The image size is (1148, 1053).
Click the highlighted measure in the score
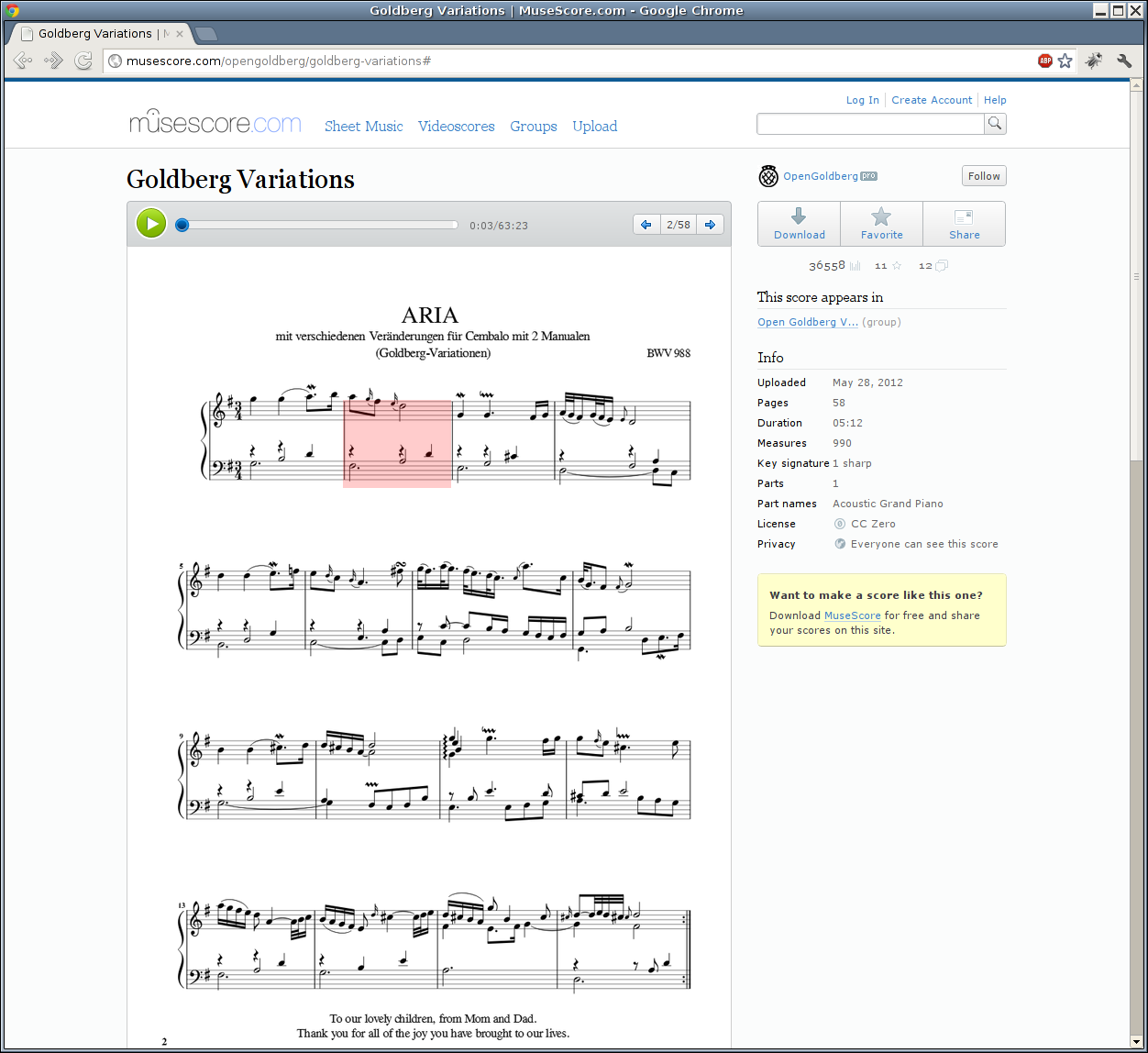(x=397, y=443)
